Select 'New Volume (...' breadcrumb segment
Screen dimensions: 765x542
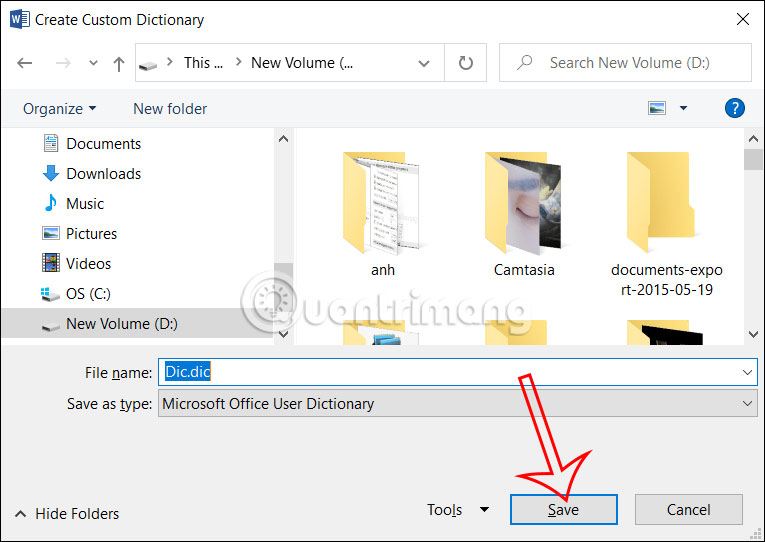click(302, 63)
